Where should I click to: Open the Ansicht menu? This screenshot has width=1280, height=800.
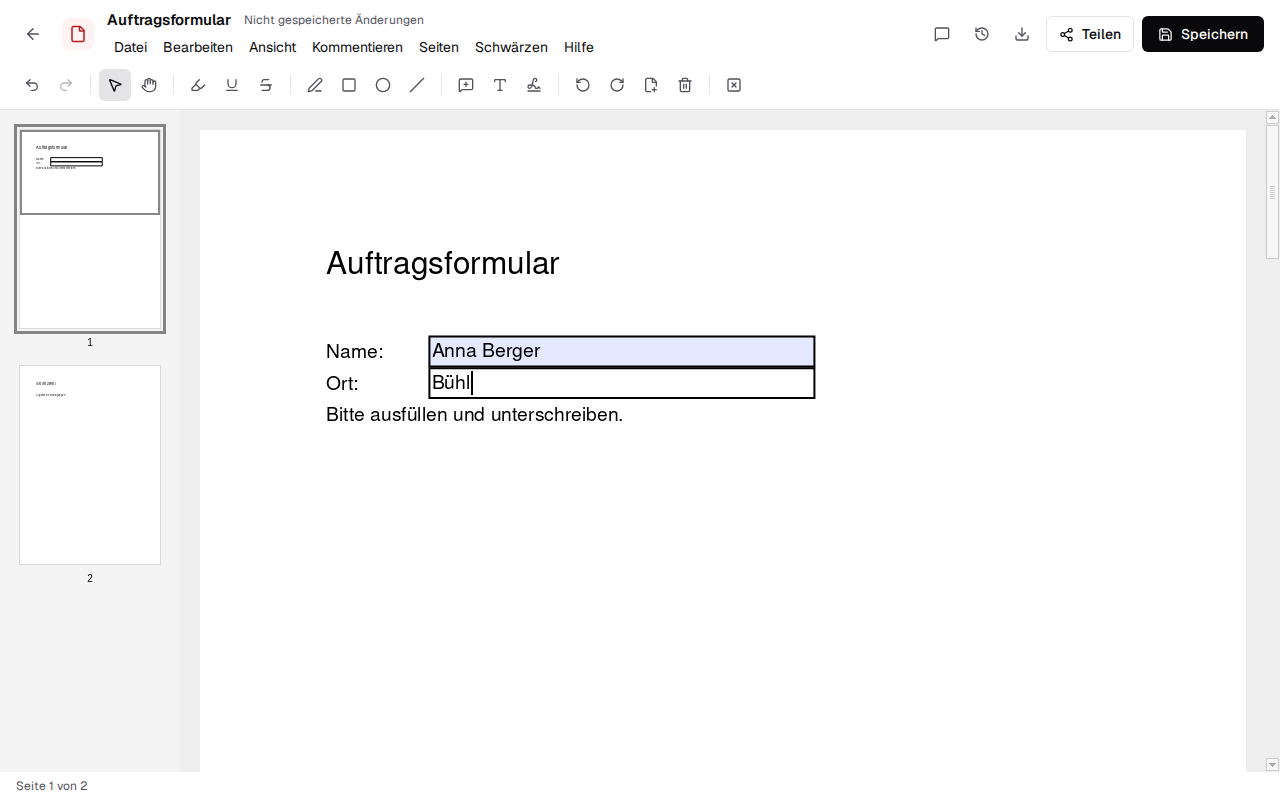(x=273, y=47)
